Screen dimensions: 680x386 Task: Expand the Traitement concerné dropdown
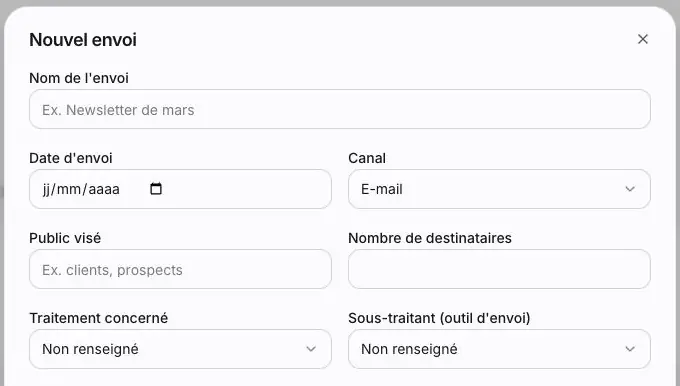click(180, 349)
